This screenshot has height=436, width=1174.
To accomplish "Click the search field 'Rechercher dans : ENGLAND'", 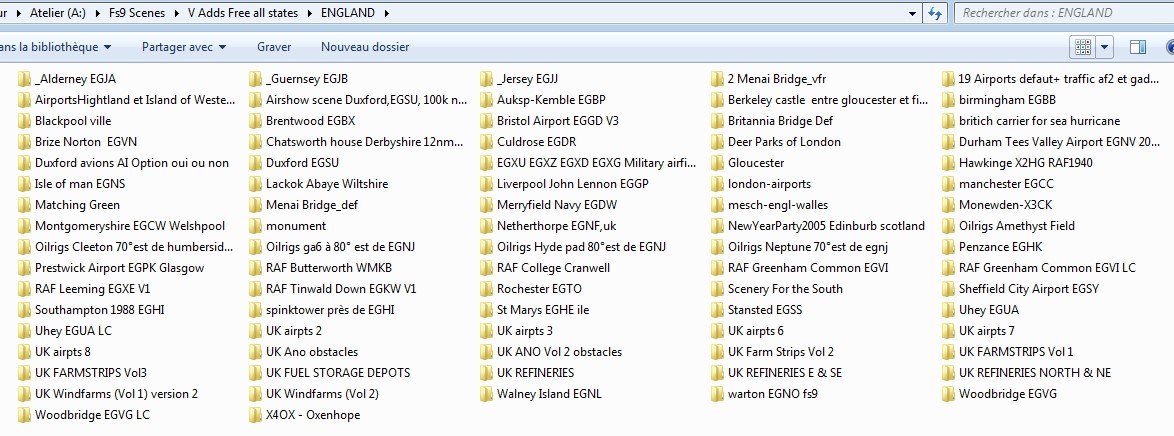I will (x=1063, y=13).
